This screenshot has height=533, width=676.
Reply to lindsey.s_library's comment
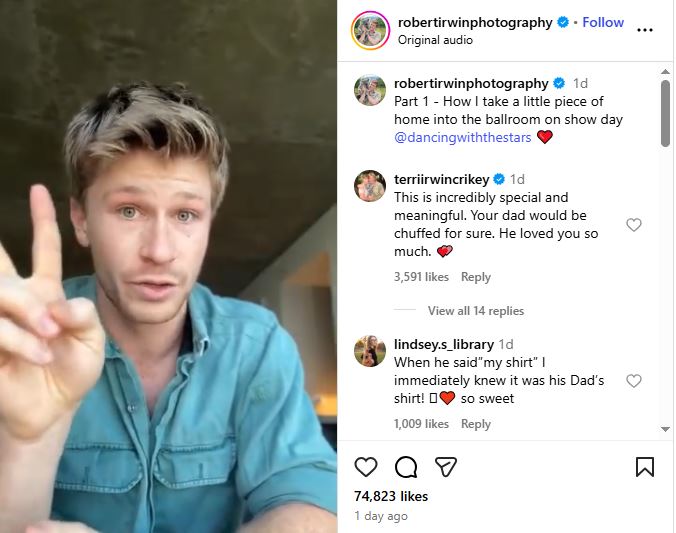(476, 424)
